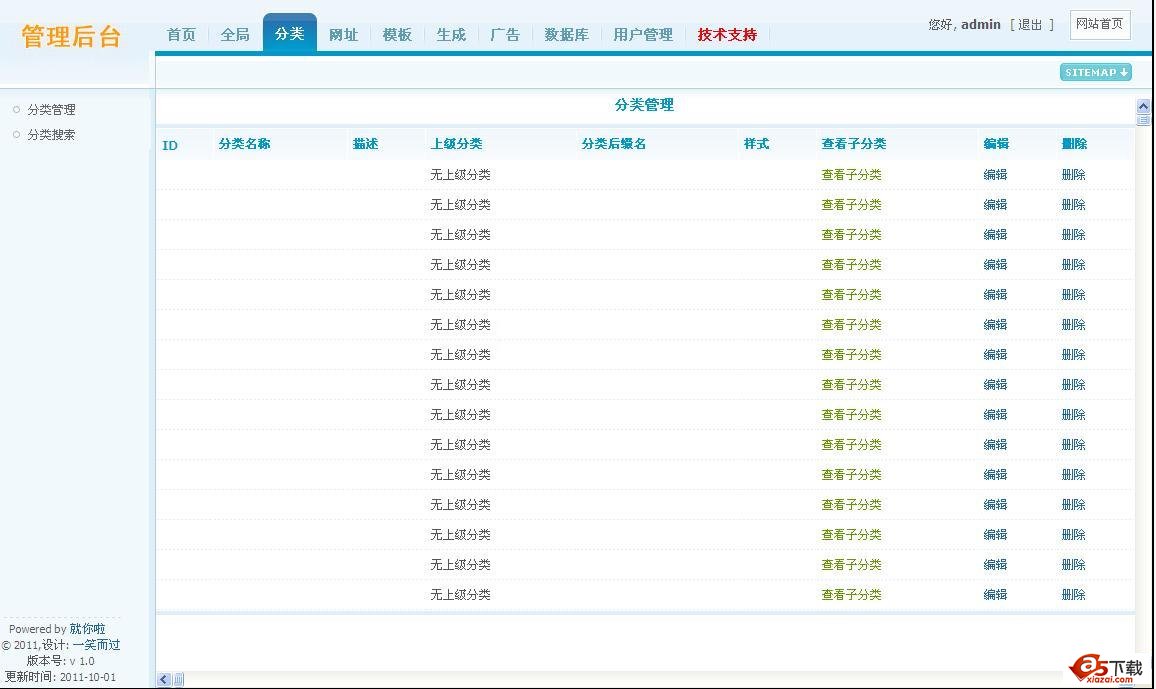Open 分类搜索 in the sidebar
The width and height of the screenshot is (1156, 689).
51,135
